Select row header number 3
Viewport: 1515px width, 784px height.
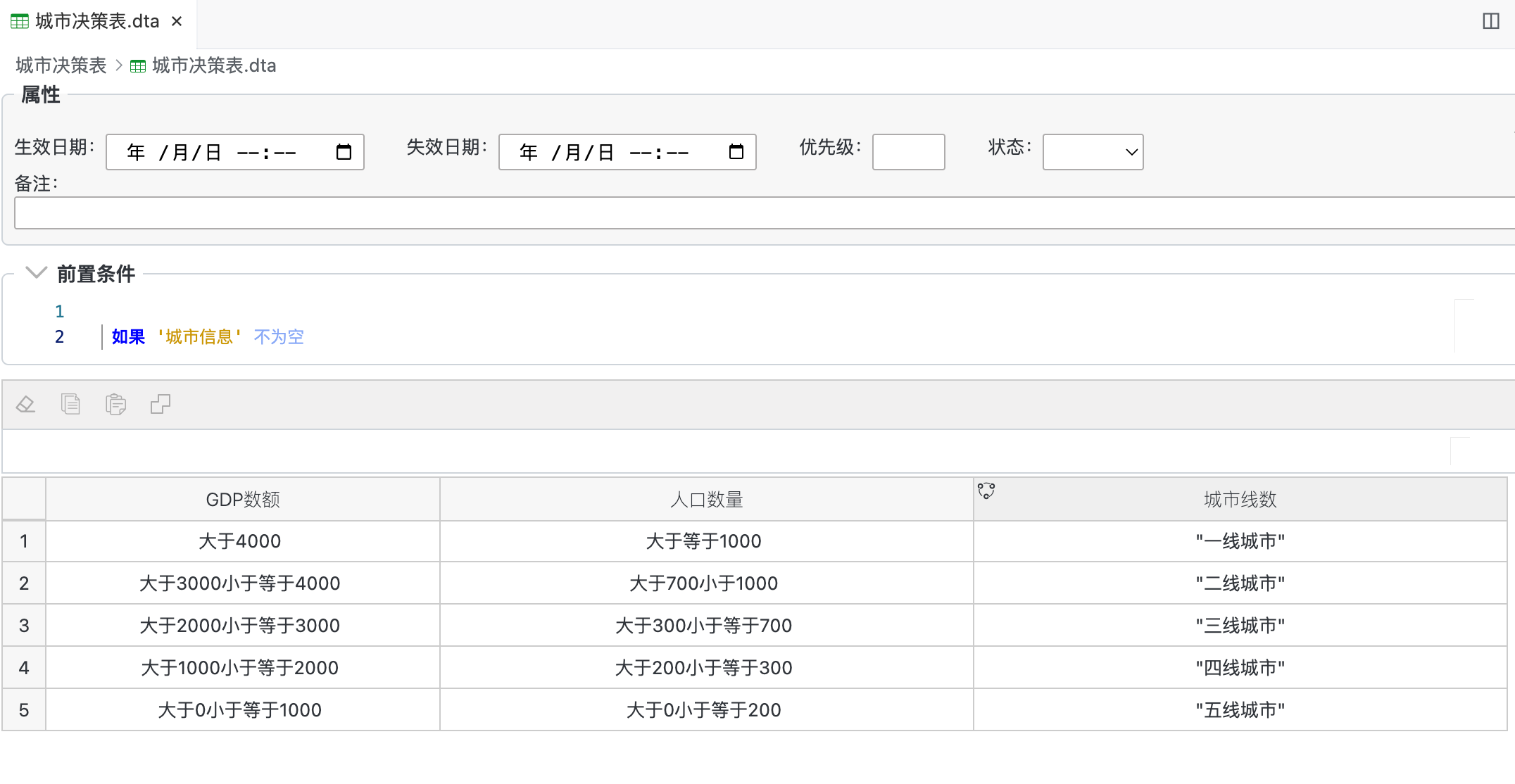pos(24,625)
